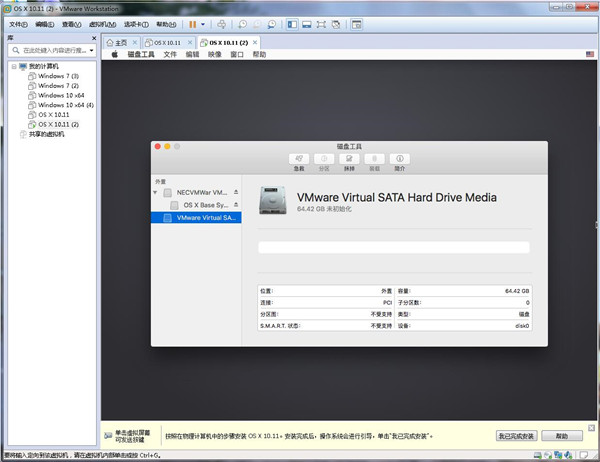
Task: Open the 选项卡 menu
Action: click(136, 24)
